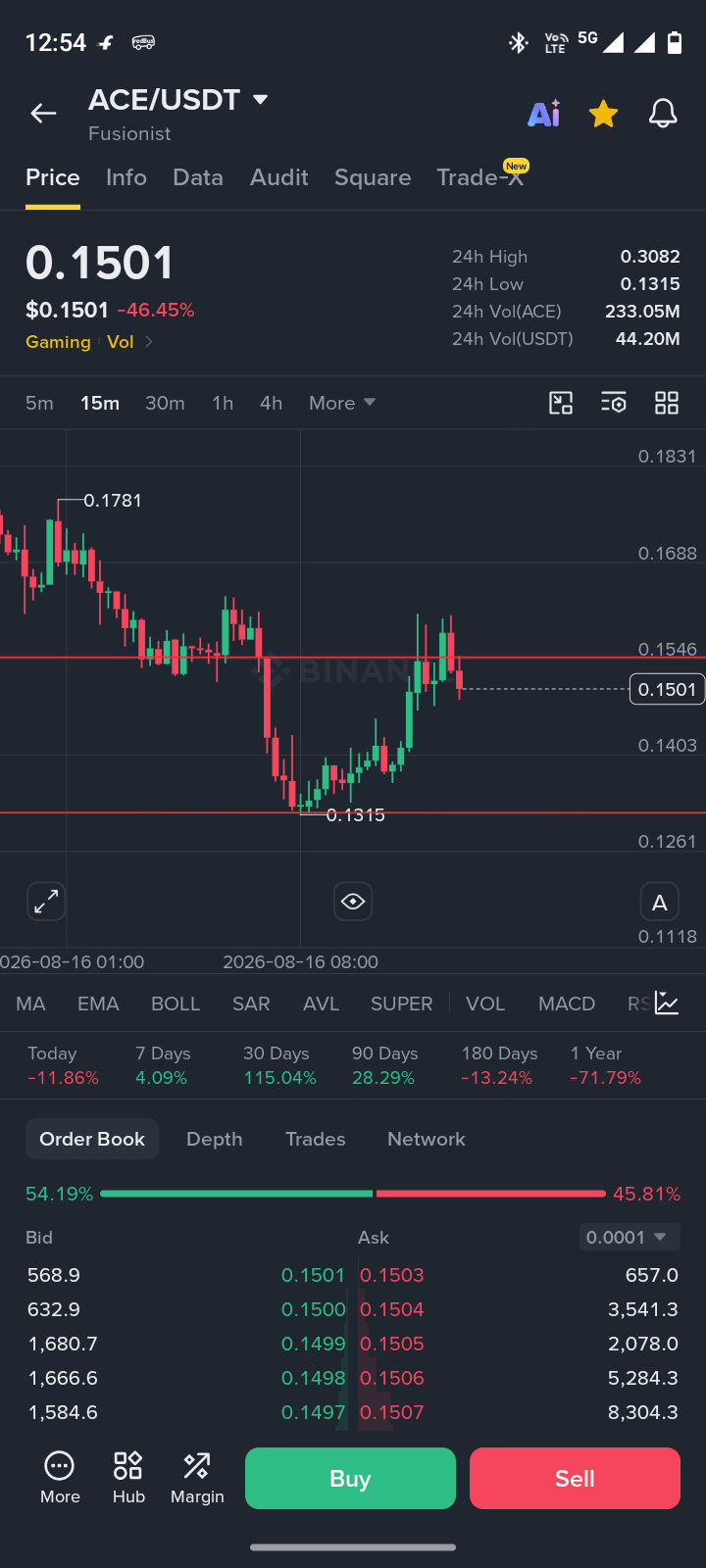Open the Audit tab
This screenshot has width=706, height=1568.
(x=279, y=177)
